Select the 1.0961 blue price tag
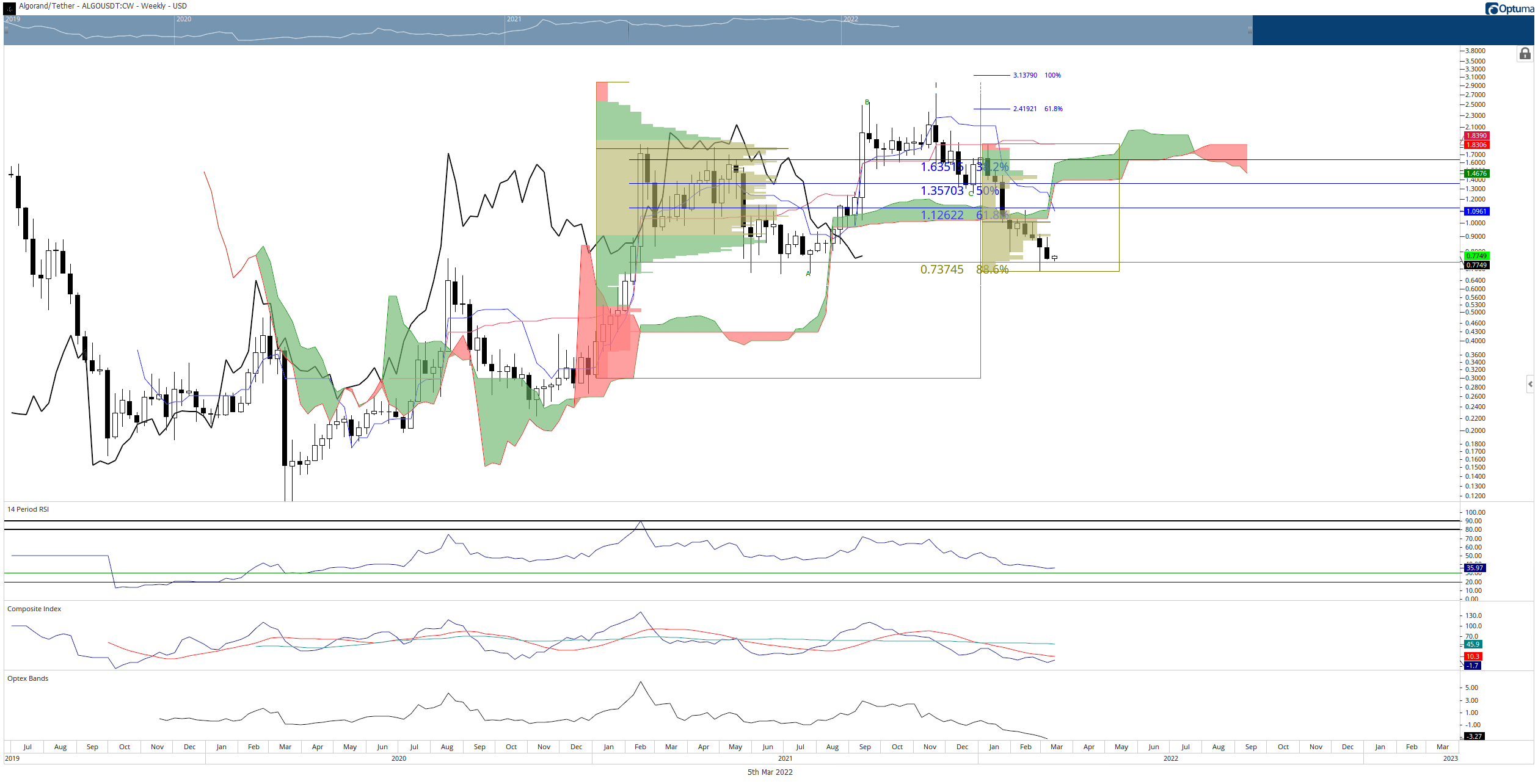 (x=1476, y=211)
